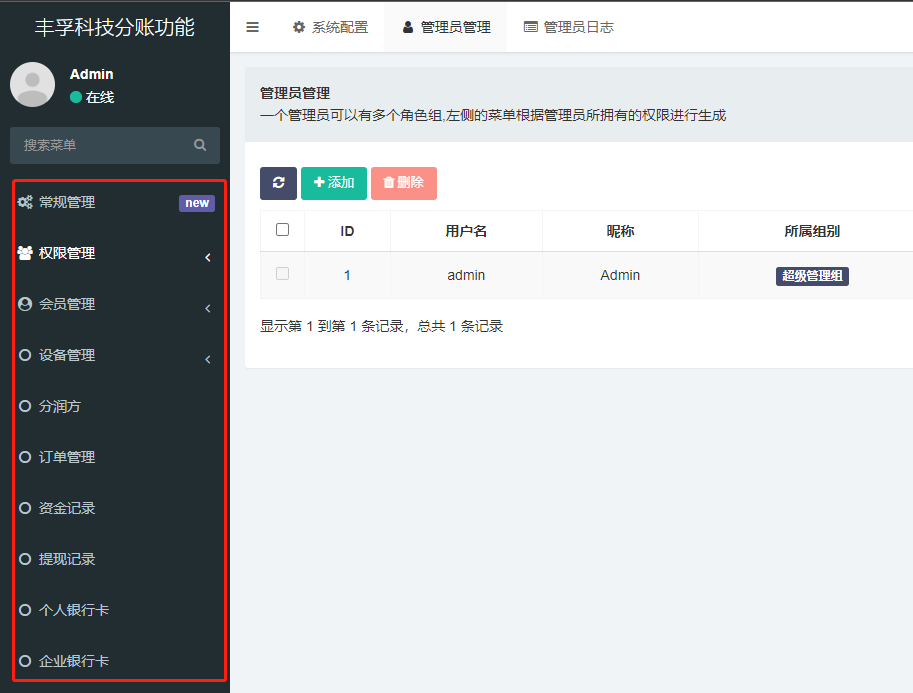Viewport: 913px width, 693px height.
Task: Click the new badge on 常规管理
Action: tap(197, 203)
